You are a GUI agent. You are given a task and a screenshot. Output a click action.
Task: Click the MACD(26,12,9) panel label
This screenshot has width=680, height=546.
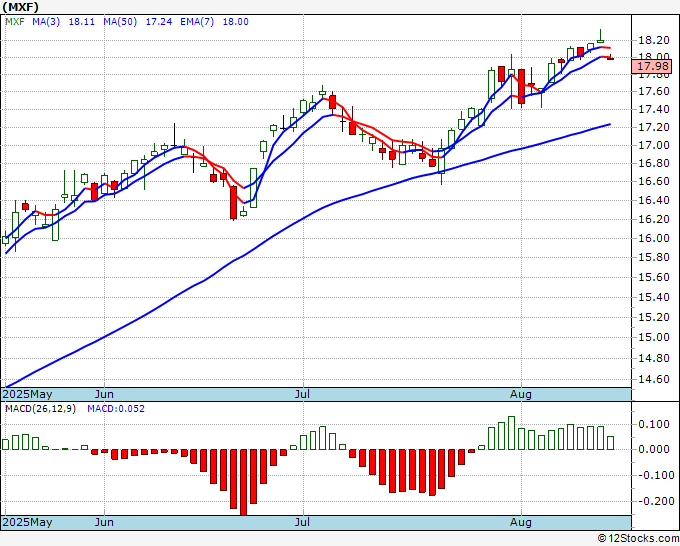pos(40,409)
